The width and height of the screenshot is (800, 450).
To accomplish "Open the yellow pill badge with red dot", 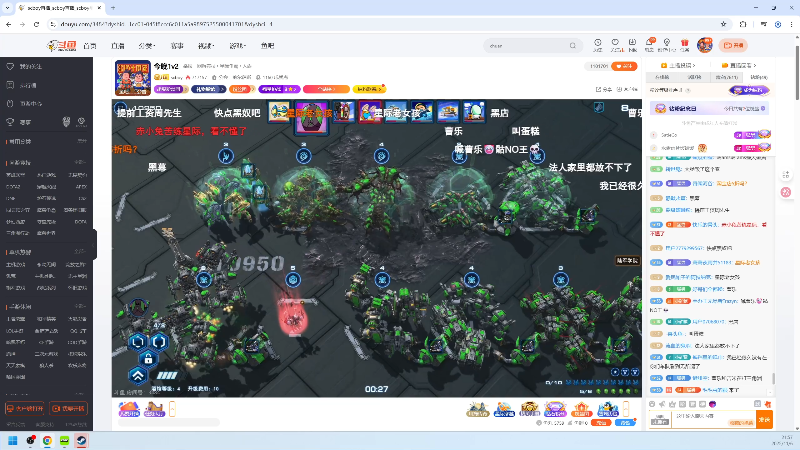I will (x=368, y=89).
